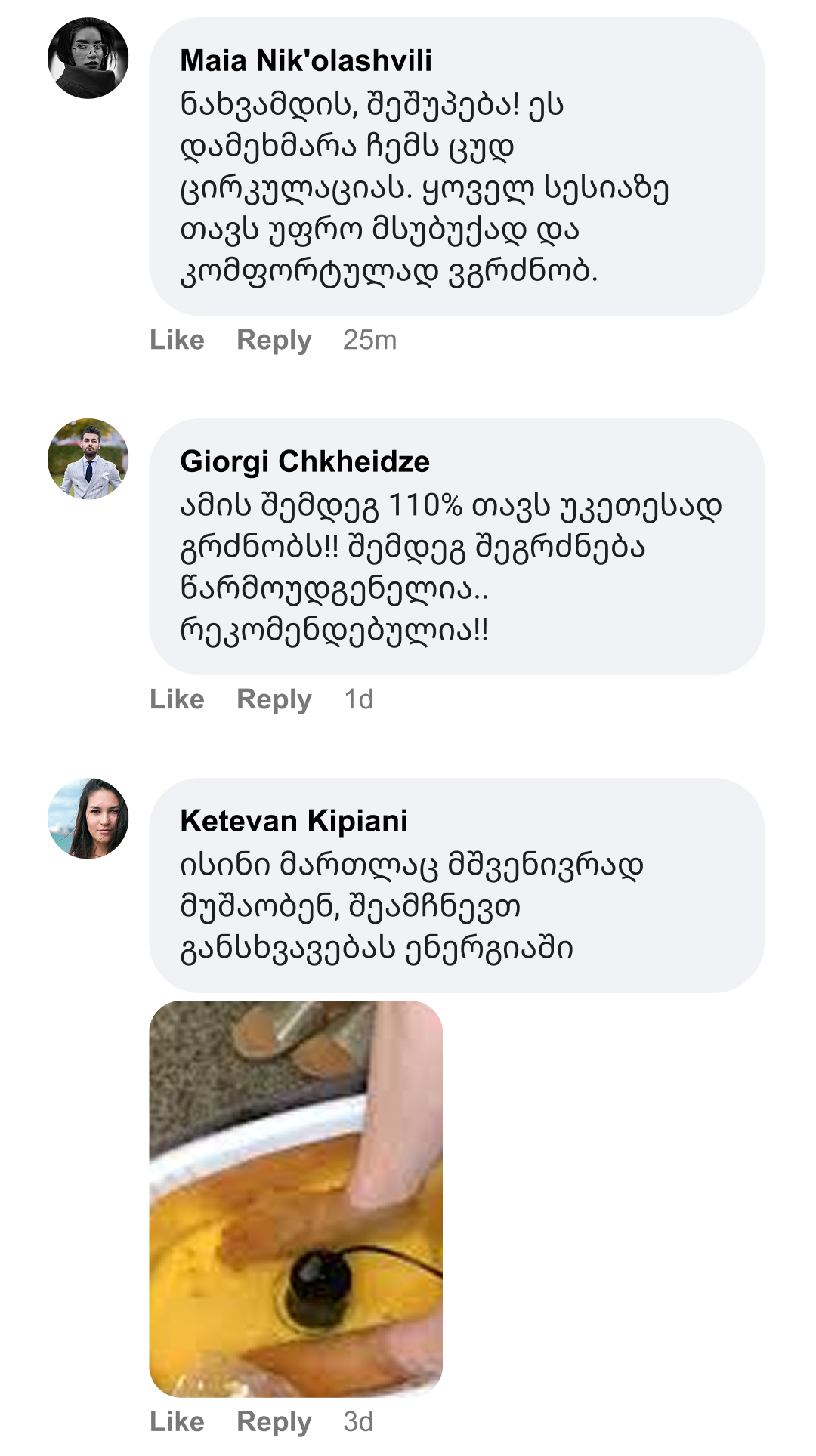Reply to Ketevan Kipiani's comment
Image resolution: width=816 pixels, height=1456 pixels.
274,1421
